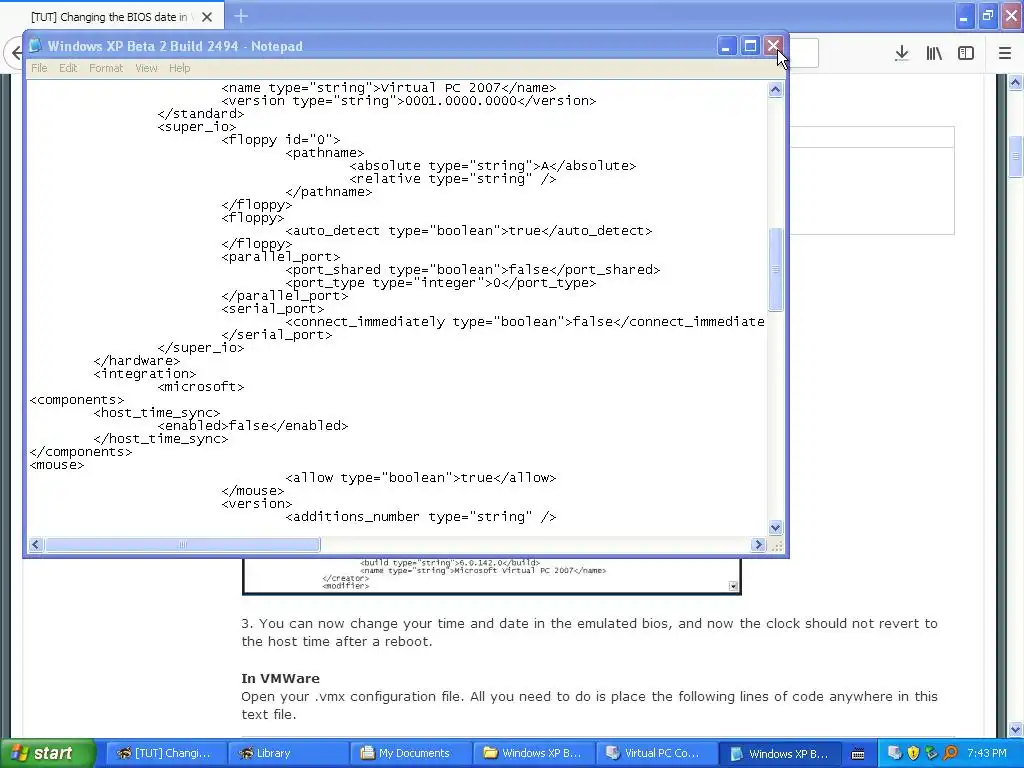Click the yellow security shield tray icon

coord(913,753)
